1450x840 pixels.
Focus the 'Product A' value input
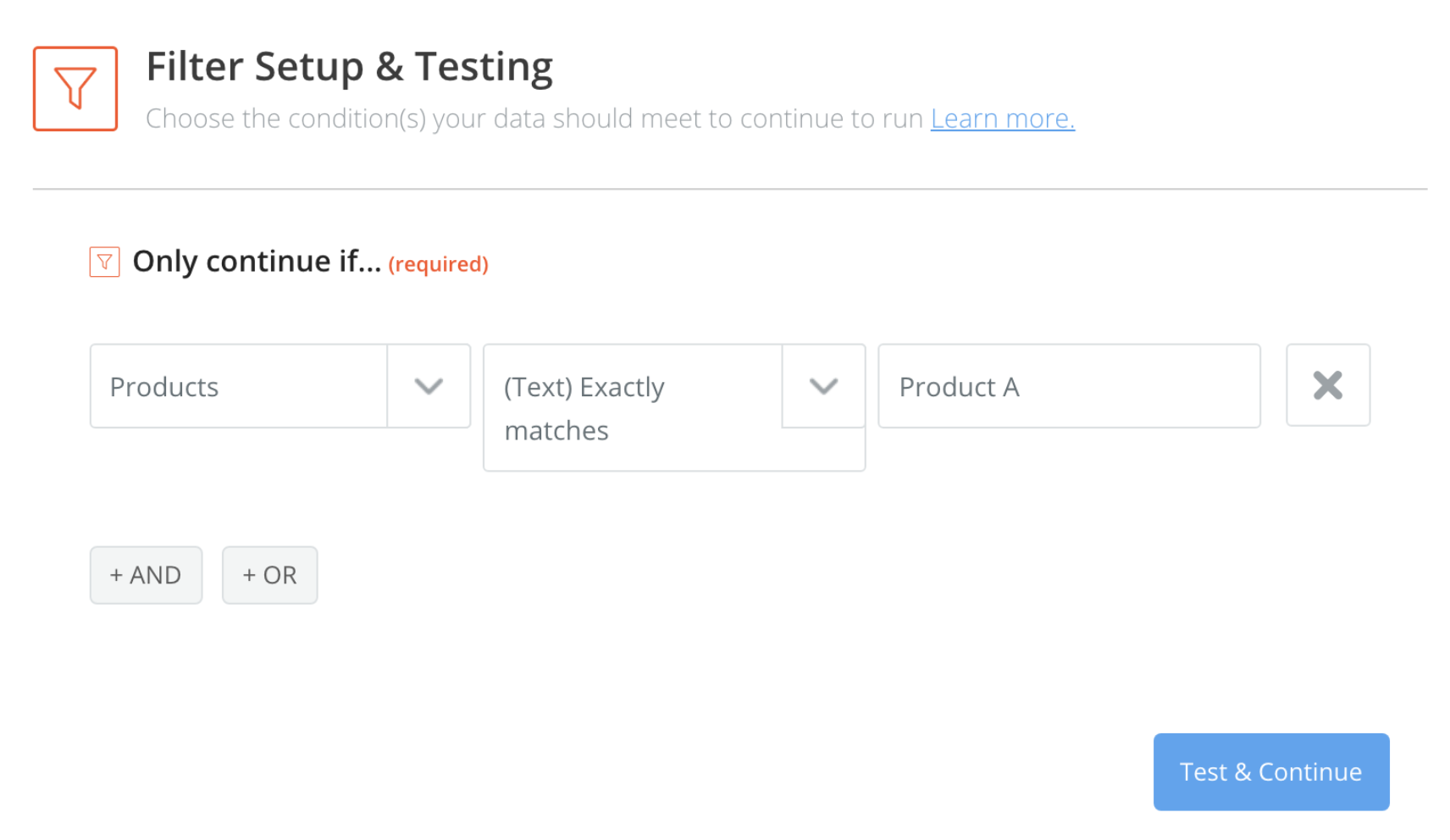[1070, 386]
